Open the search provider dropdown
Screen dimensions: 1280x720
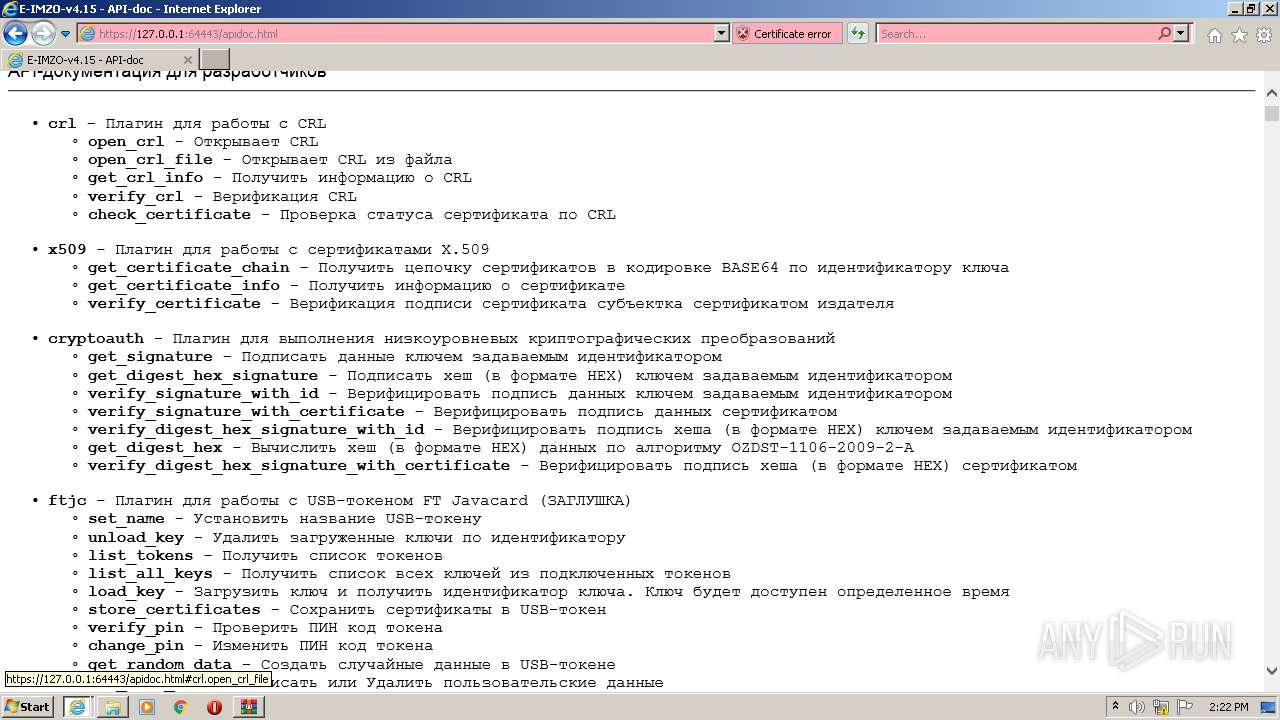pyautogui.click(x=1181, y=34)
